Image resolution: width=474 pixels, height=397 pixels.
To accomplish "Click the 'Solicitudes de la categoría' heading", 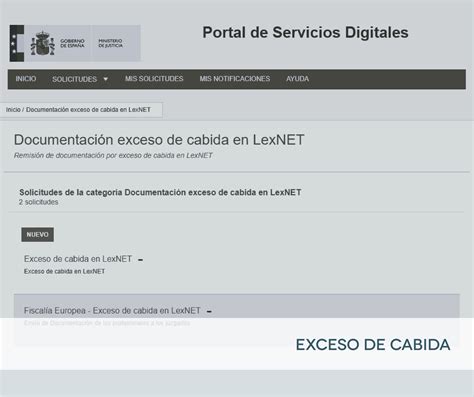I will tap(160, 192).
